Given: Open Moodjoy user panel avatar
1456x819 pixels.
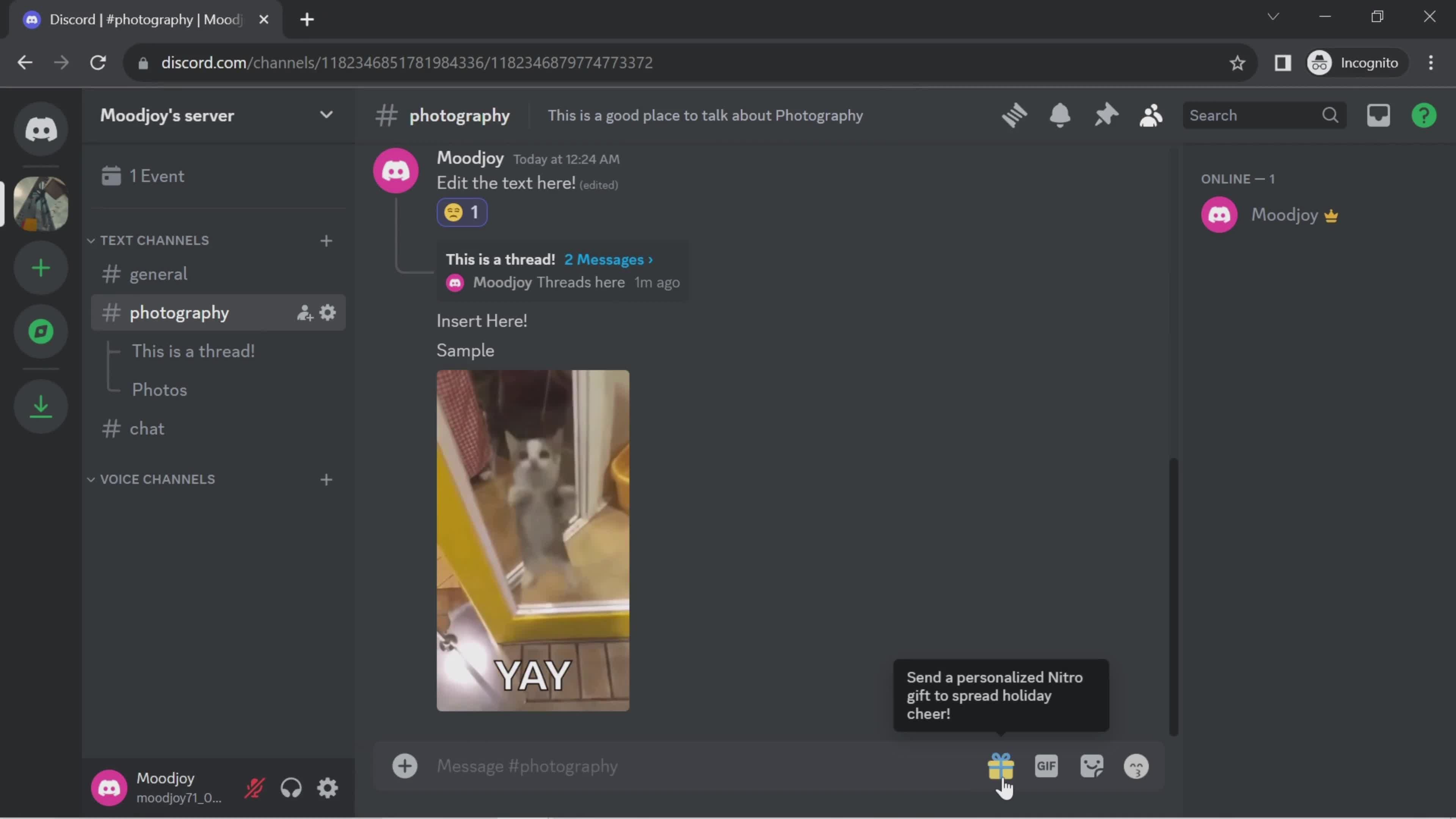Looking at the screenshot, I should click(109, 788).
